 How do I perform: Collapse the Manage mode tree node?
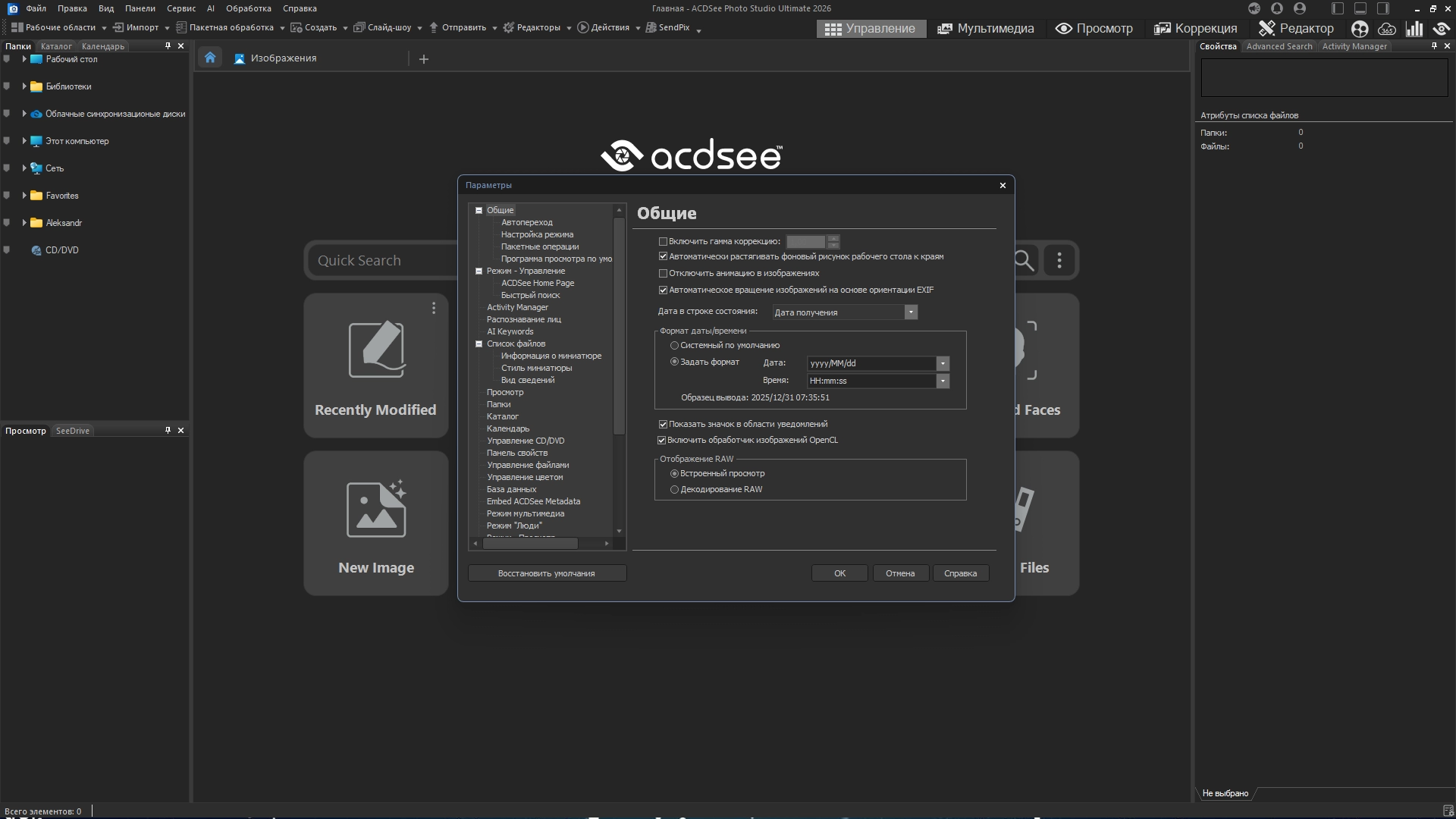tap(479, 271)
